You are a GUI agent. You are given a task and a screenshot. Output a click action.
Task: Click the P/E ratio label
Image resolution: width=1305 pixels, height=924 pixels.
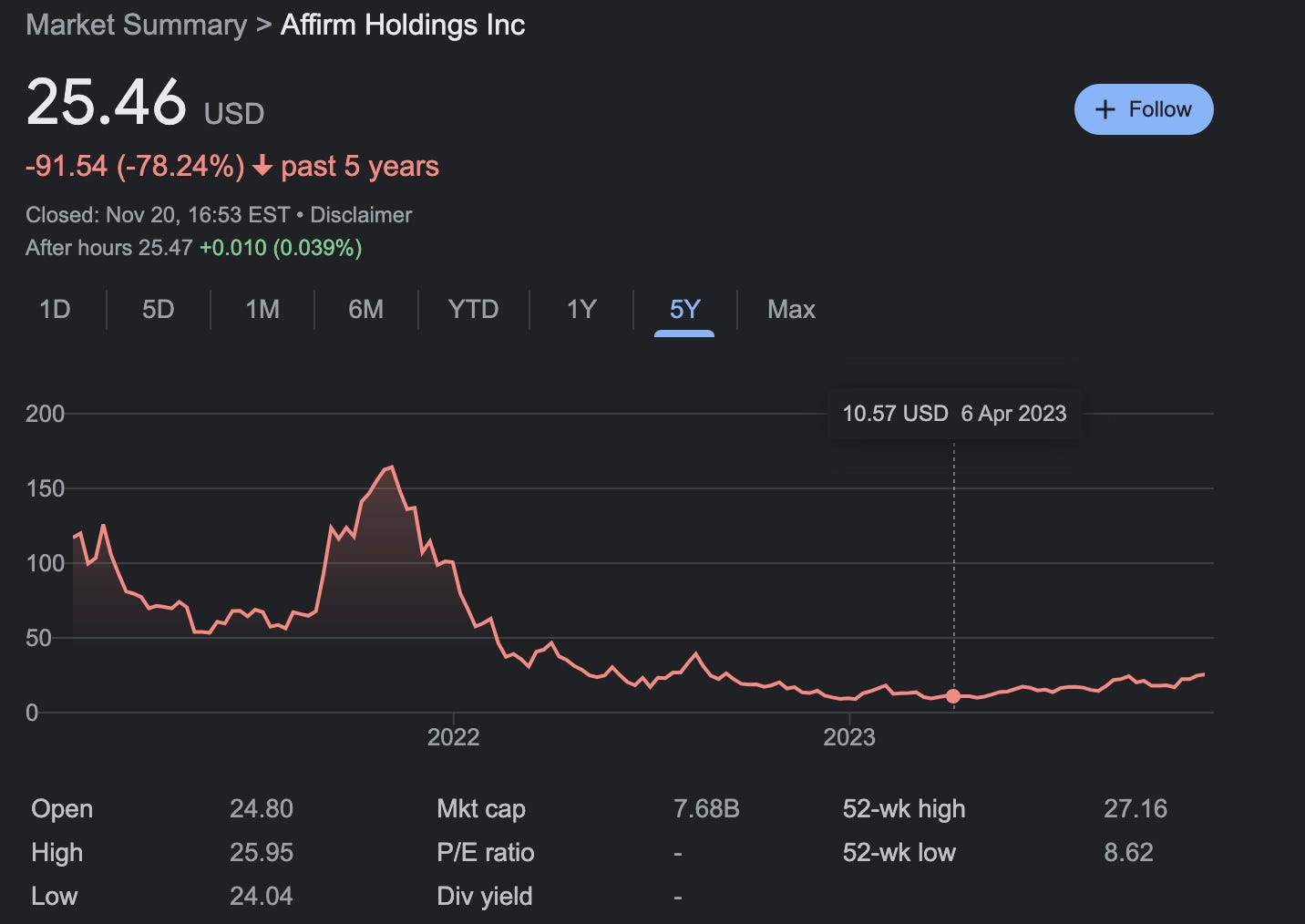pyautogui.click(x=486, y=853)
